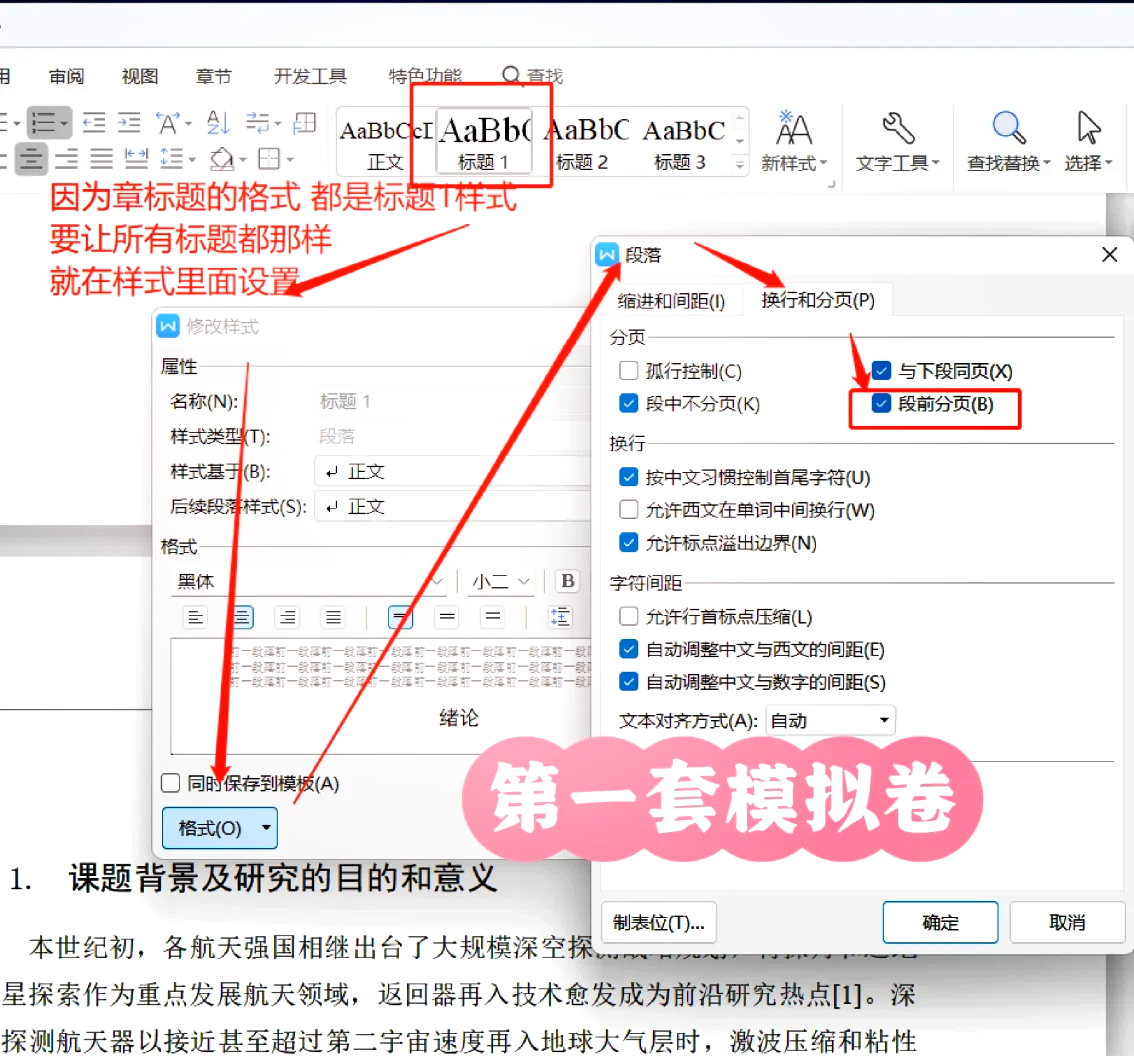Switch to the 缩进和间距 tab
Image resolution: width=1134 pixels, height=1056 pixels.
pyautogui.click(x=671, y=301)
